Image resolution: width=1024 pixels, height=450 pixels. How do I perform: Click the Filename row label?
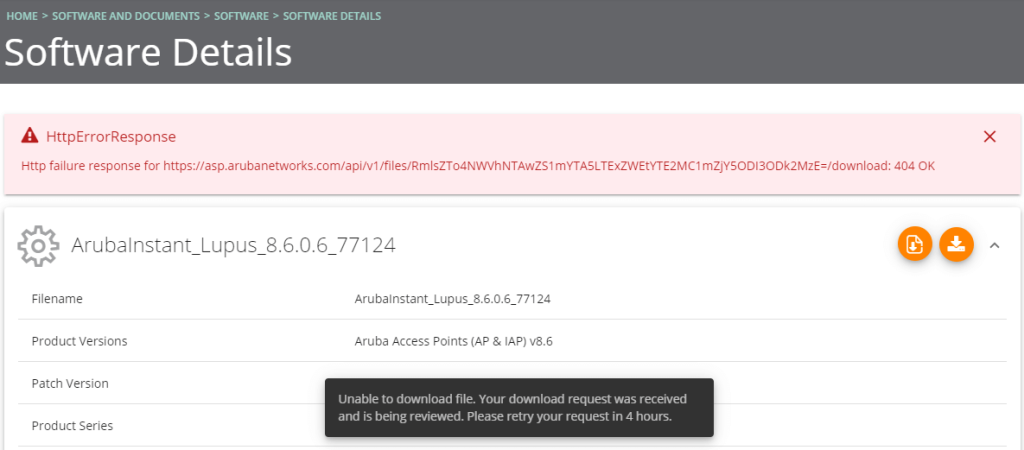point(57,299)
